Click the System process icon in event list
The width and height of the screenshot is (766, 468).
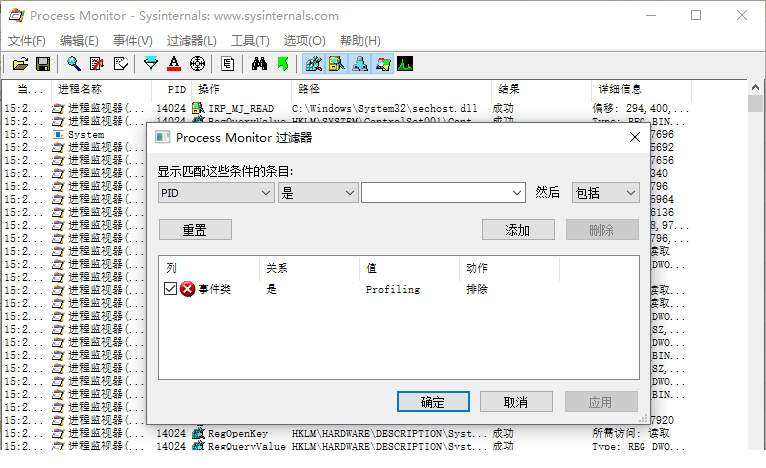tap(58, 134)
